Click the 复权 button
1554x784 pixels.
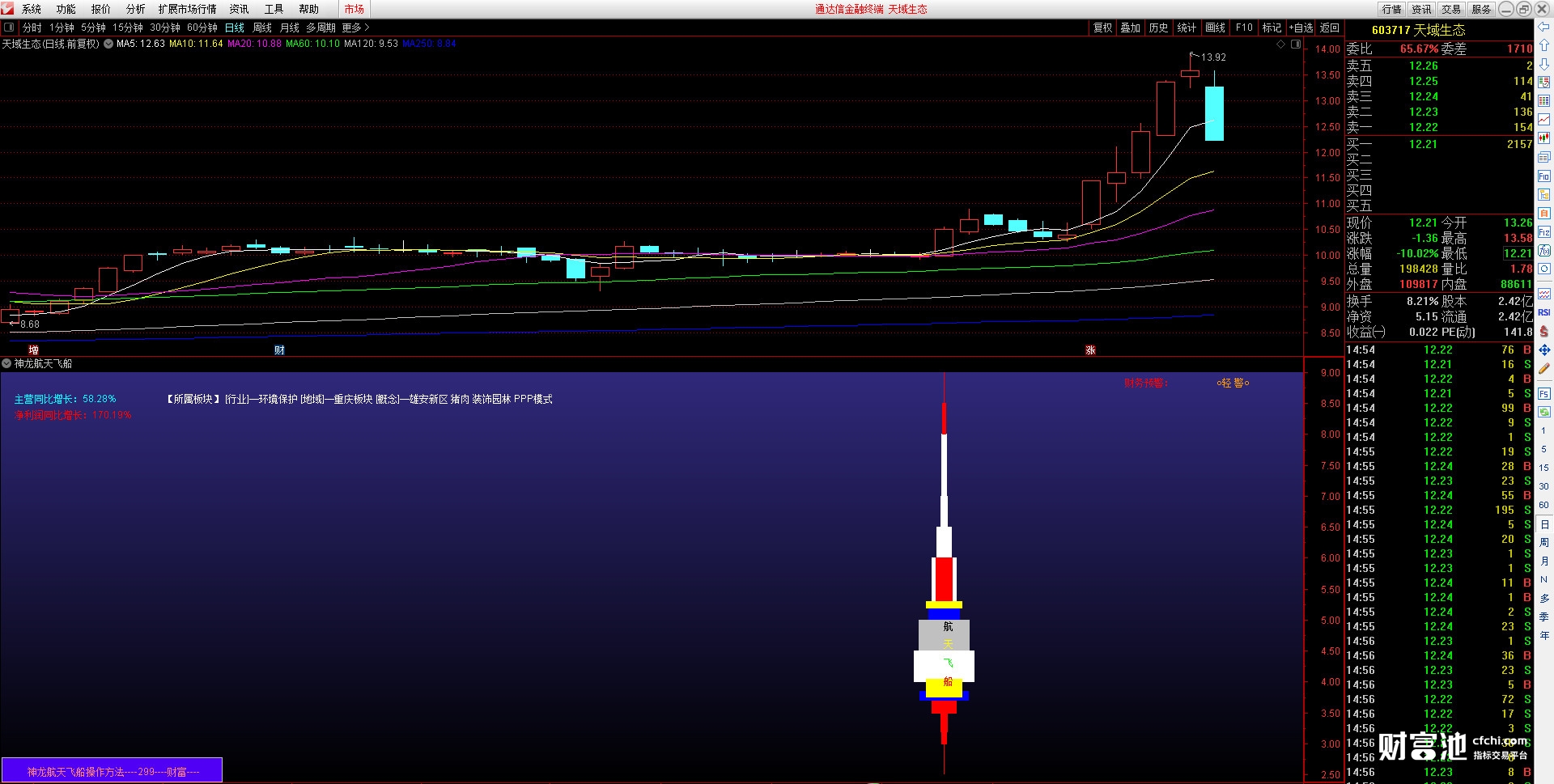1103,28
